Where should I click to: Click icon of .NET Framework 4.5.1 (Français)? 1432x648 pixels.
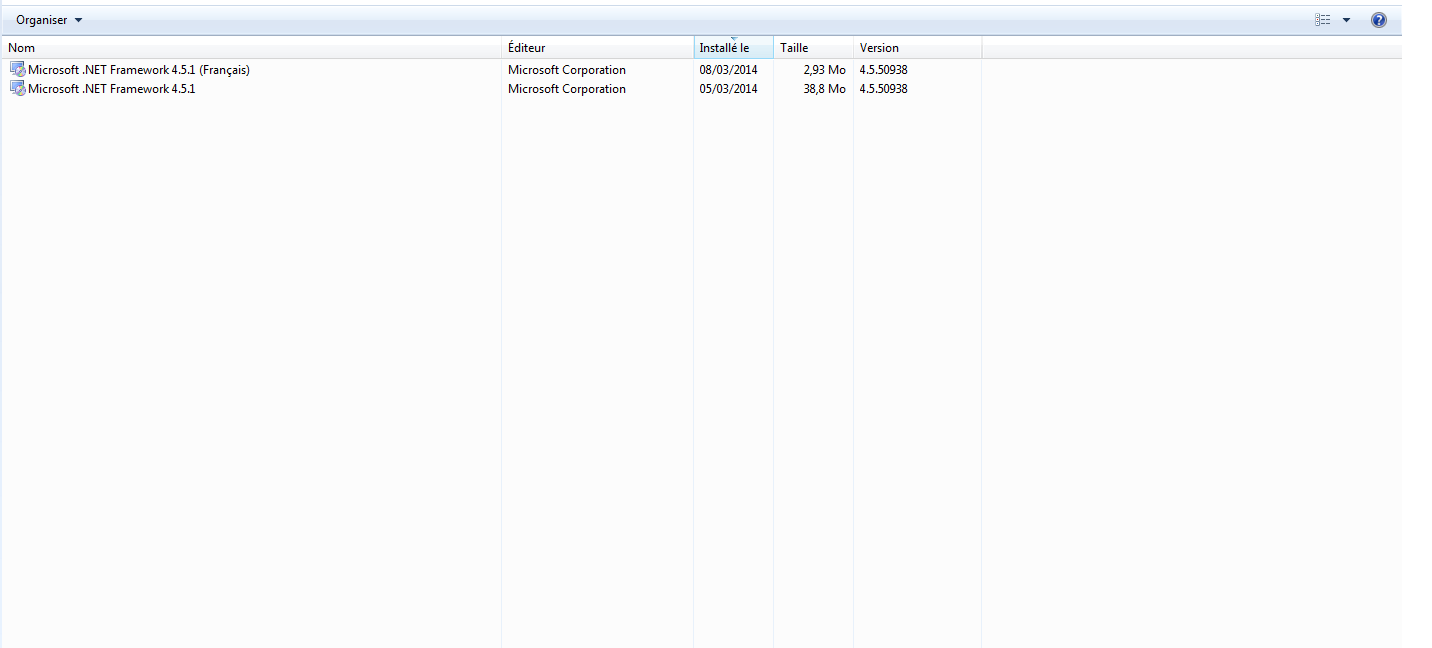tap(17, 69)
